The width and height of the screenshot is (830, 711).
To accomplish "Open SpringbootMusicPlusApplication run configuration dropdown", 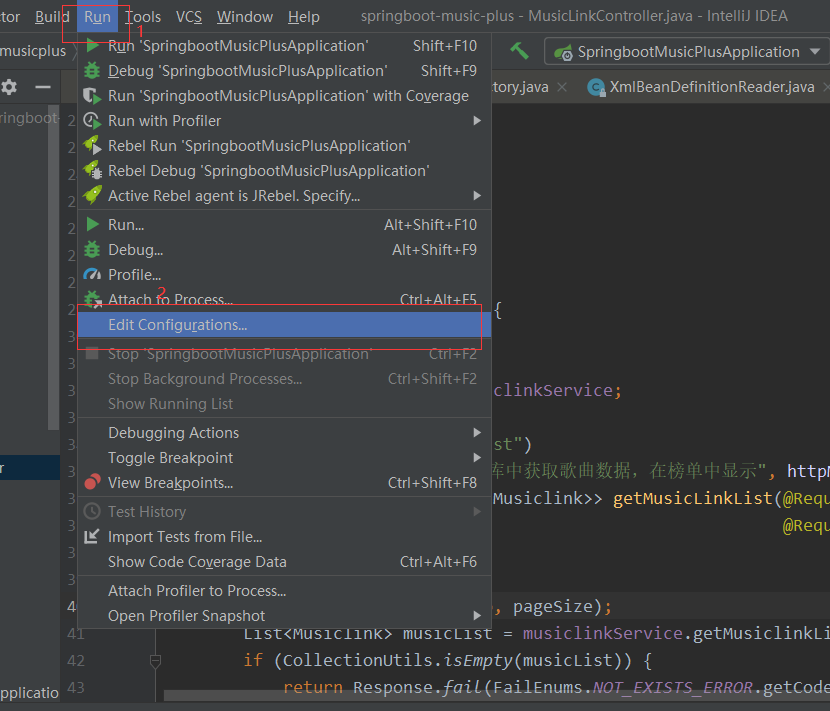I will tap(687, 51).
